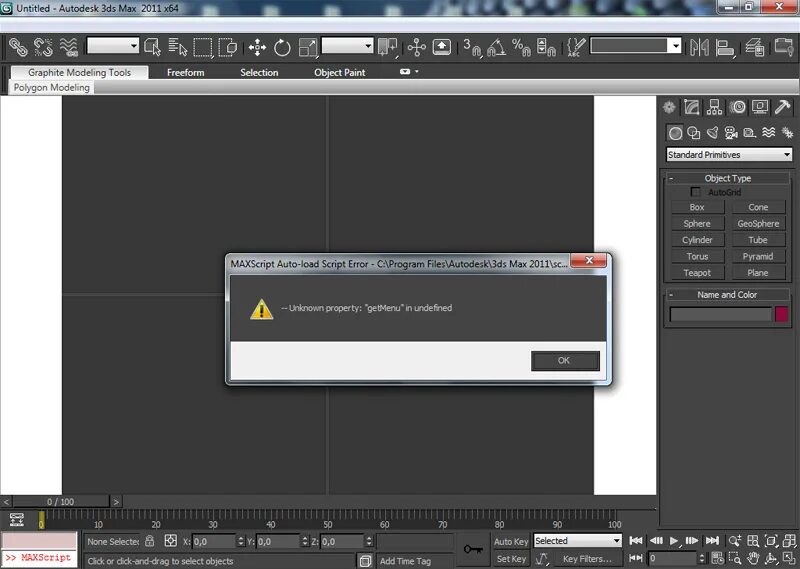Click the GeoSphere primitive button
The image size is (800, 569).
coord(758,224)
